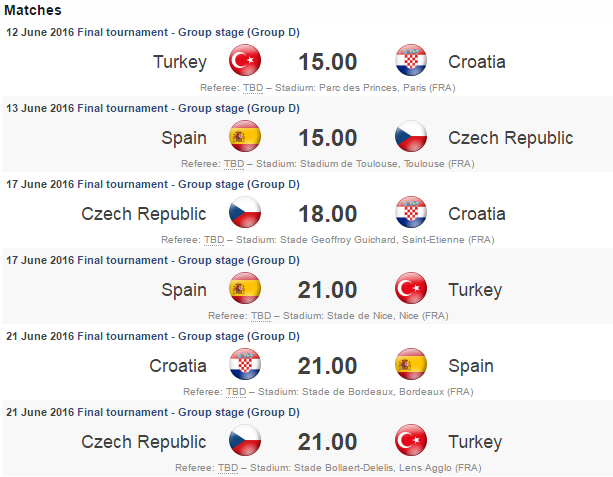Click the 13 June 2016 Group D match header
The image size is (613, 477).
point(152,108)
